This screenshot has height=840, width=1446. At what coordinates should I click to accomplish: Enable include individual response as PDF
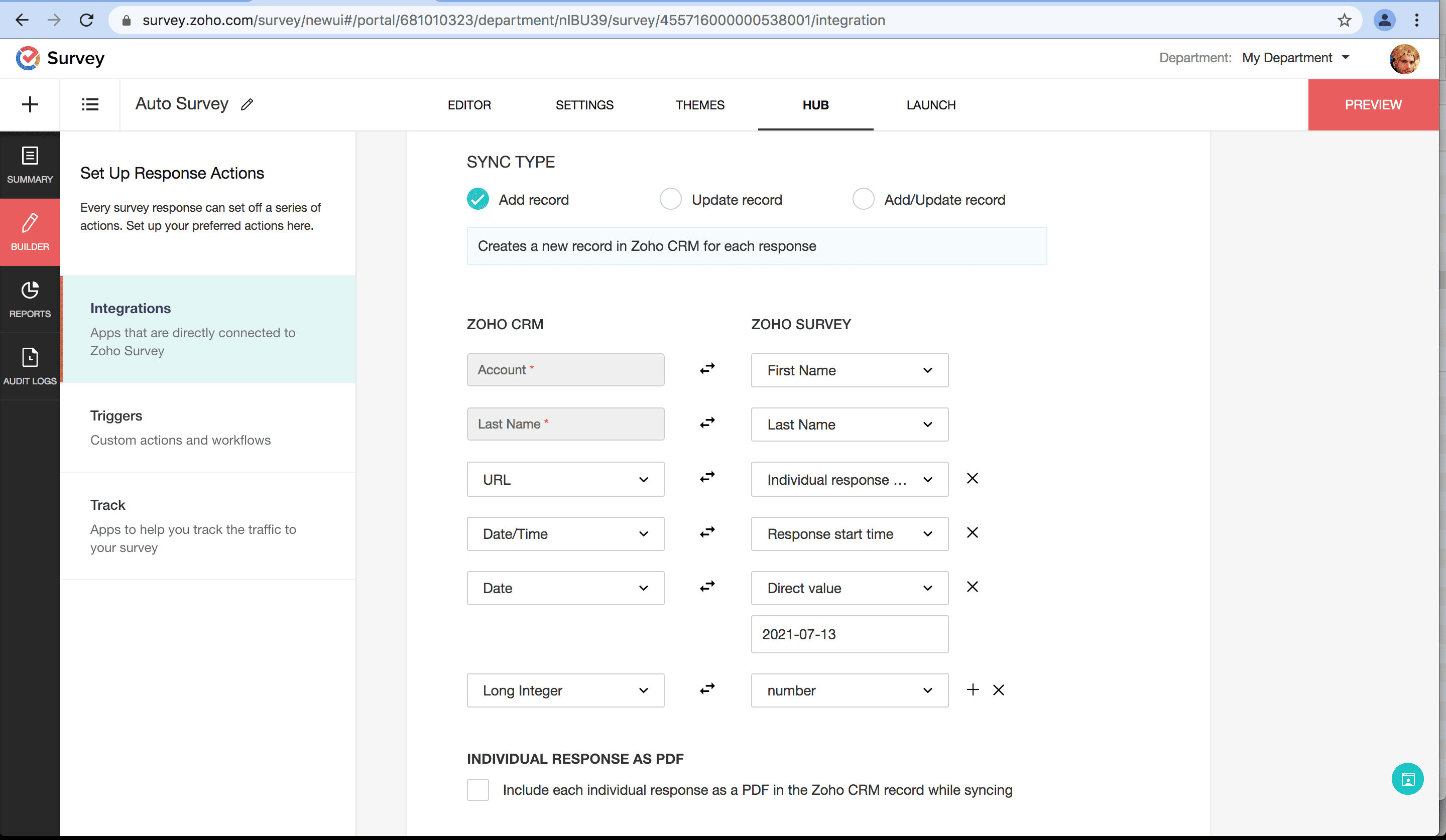coord(477,789)
